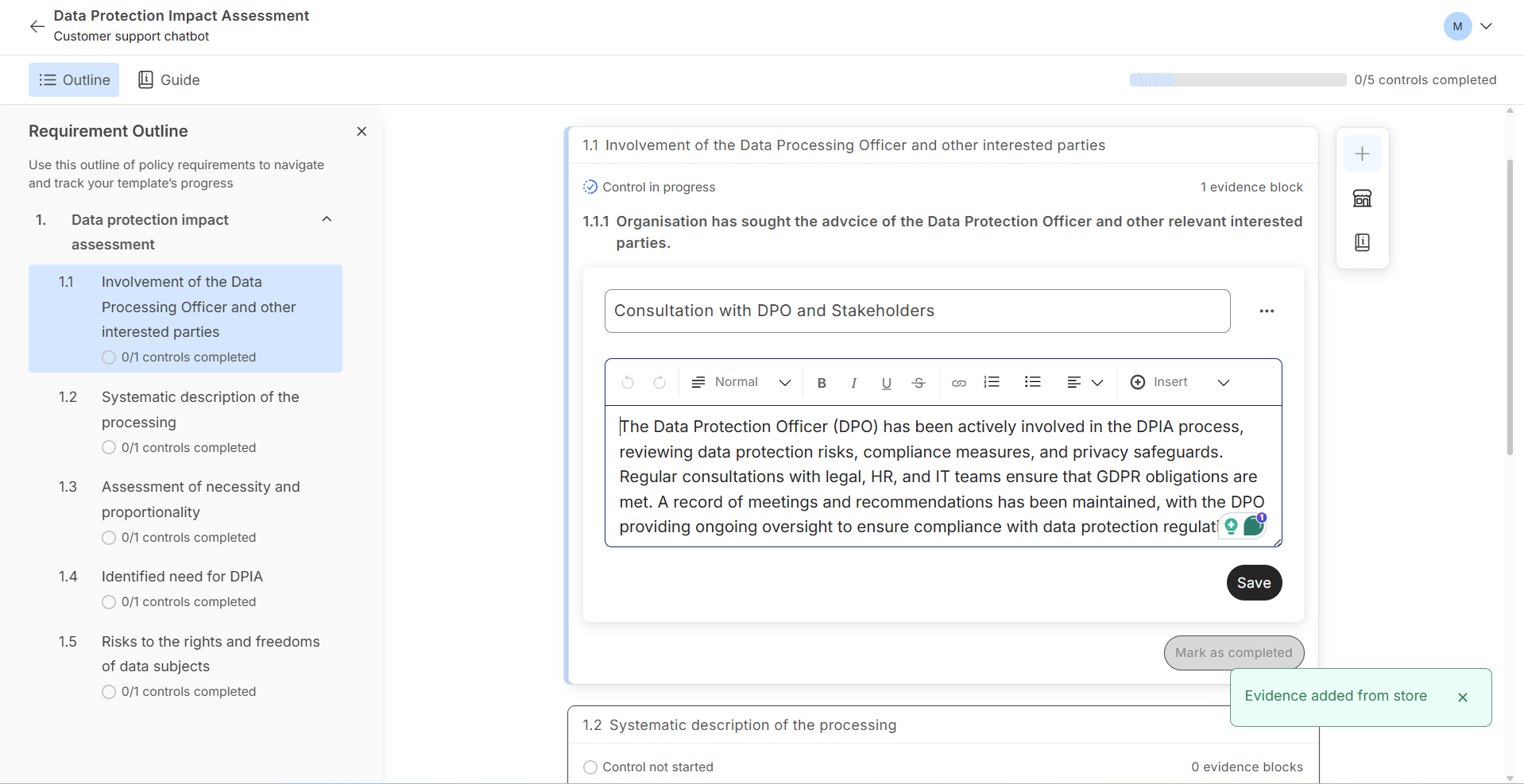The image size is (1524, 784).
Task: Apply strikethrough formatting to text
Action: click(x=919, y=383)
